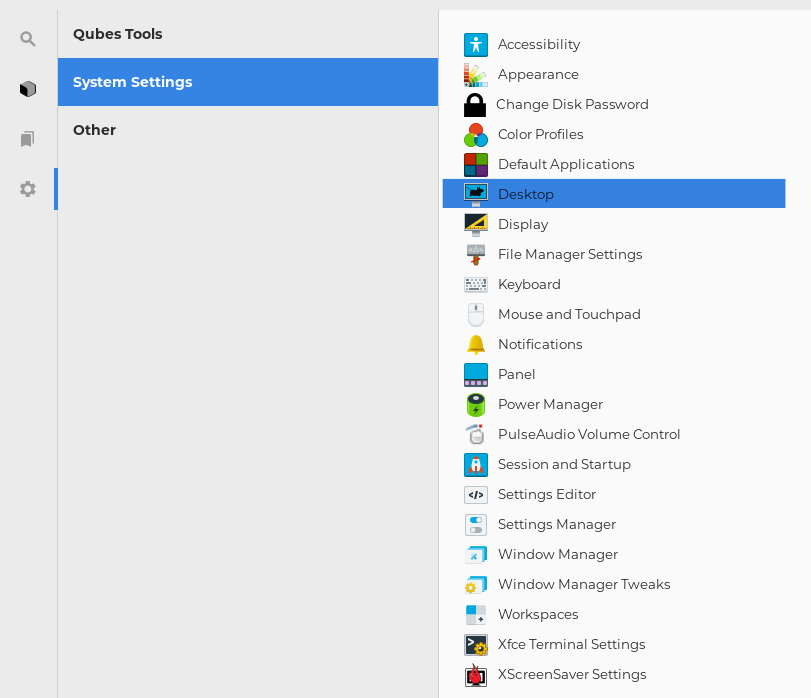Screen dimensions: 811x698
Task: Click the Qubes cube icon in sidebar
Action: point(27,88)
